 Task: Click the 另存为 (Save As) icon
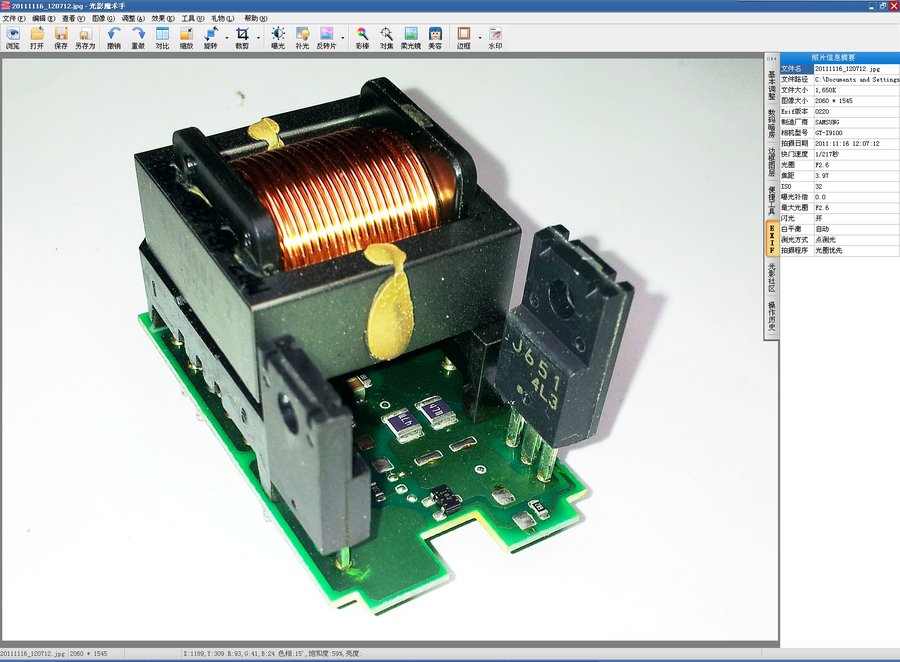85,38
